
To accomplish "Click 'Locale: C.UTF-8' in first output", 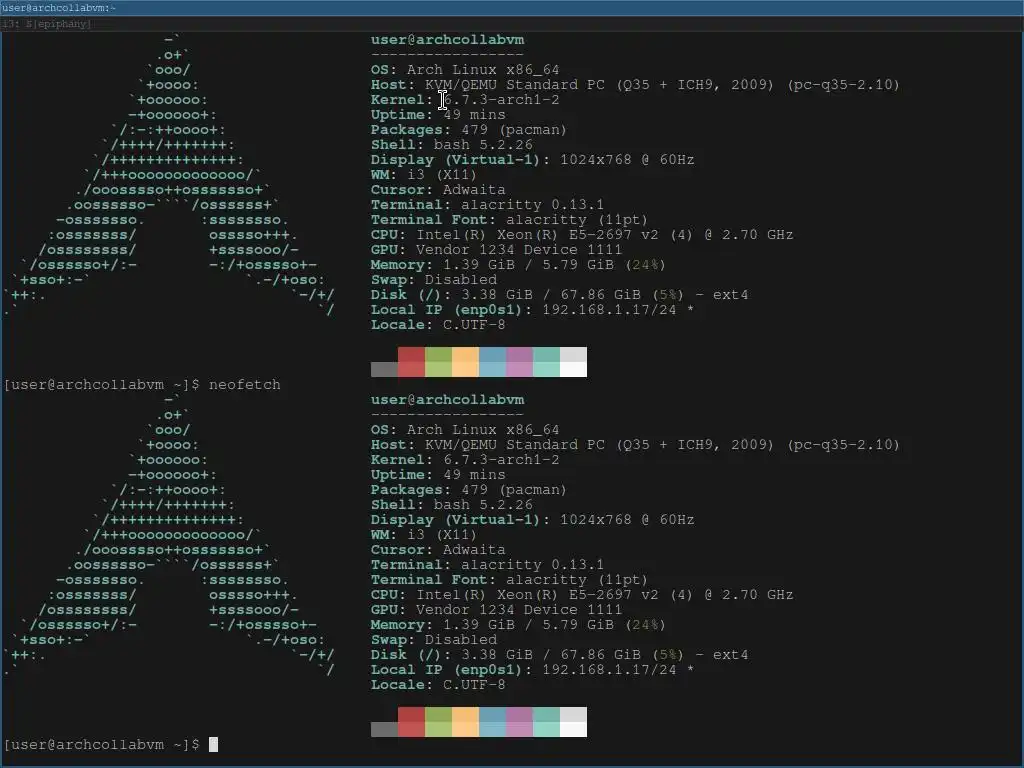I will (x=438, y=325).
